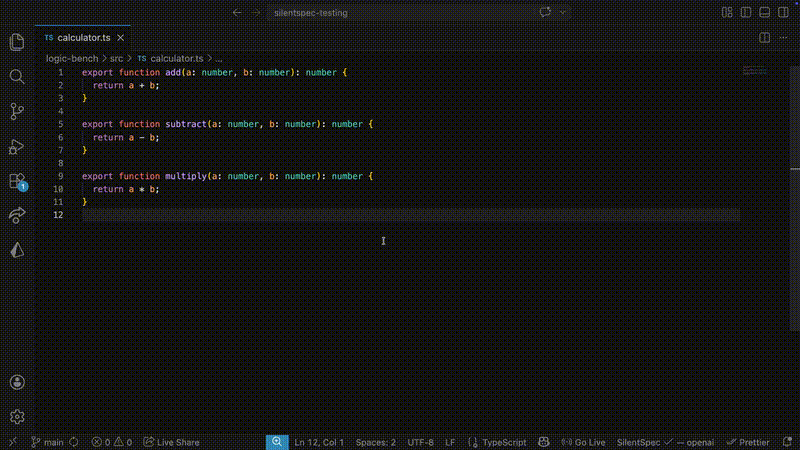Open the Live Share activity bar icon

point(17,215)
